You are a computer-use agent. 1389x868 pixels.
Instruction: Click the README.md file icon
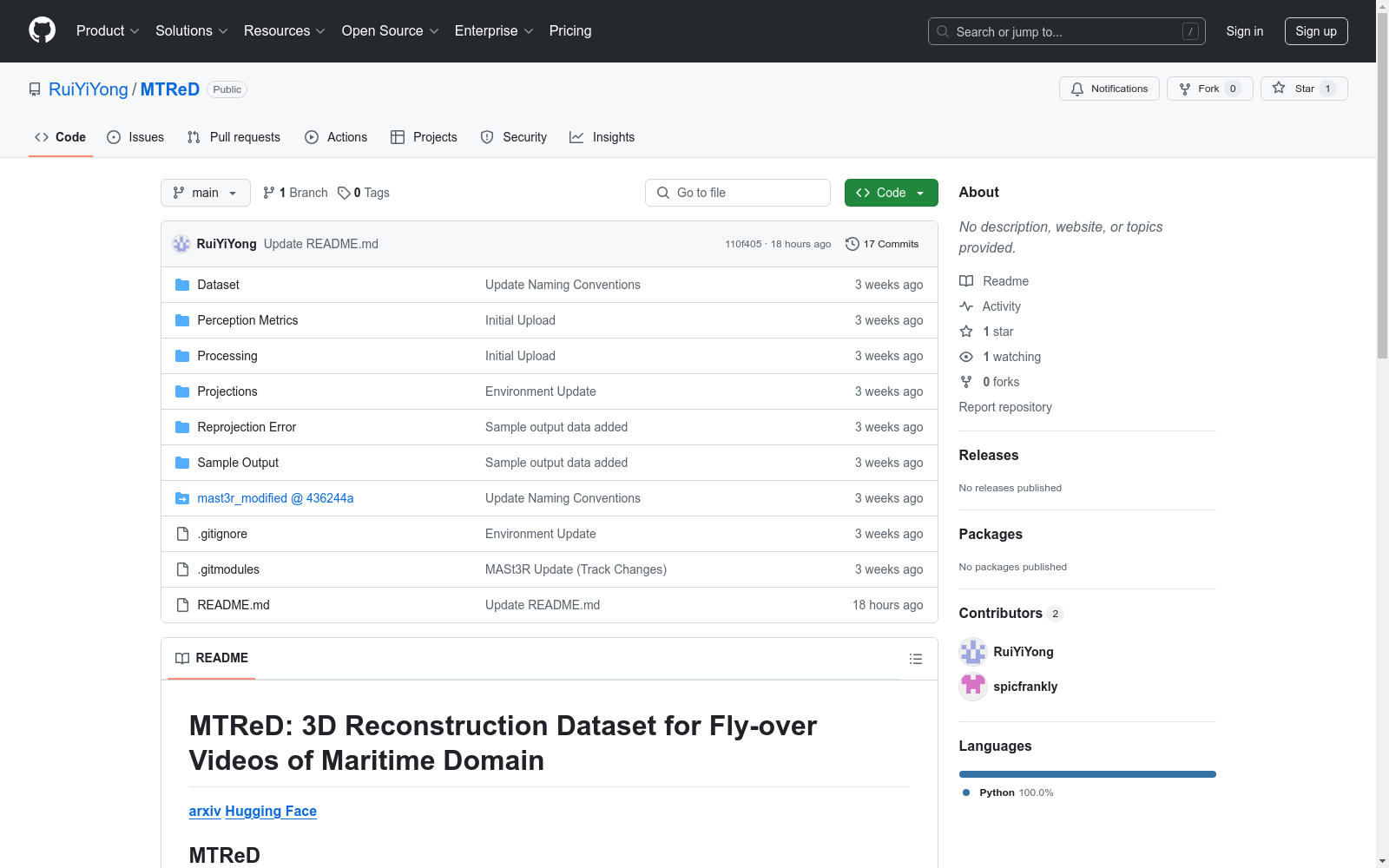pyautogui.click(x=182, y=605)
